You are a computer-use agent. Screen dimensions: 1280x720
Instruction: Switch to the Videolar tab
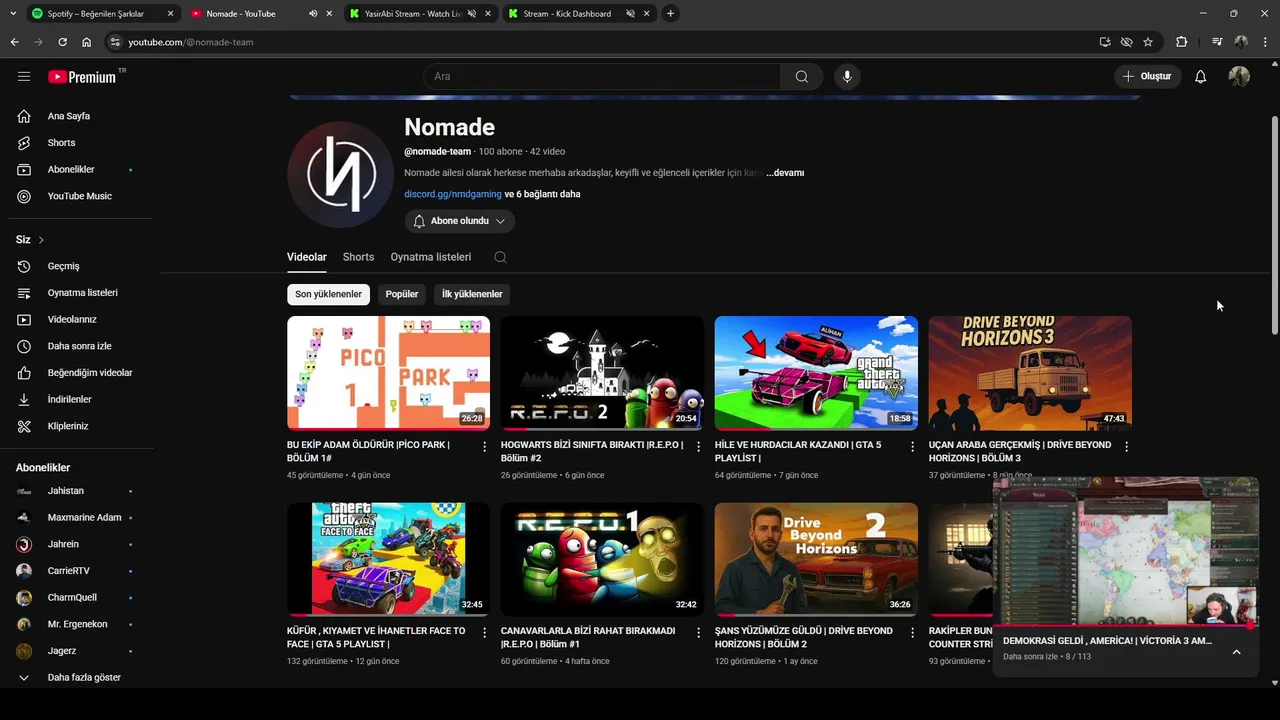(x=307, y=257)
